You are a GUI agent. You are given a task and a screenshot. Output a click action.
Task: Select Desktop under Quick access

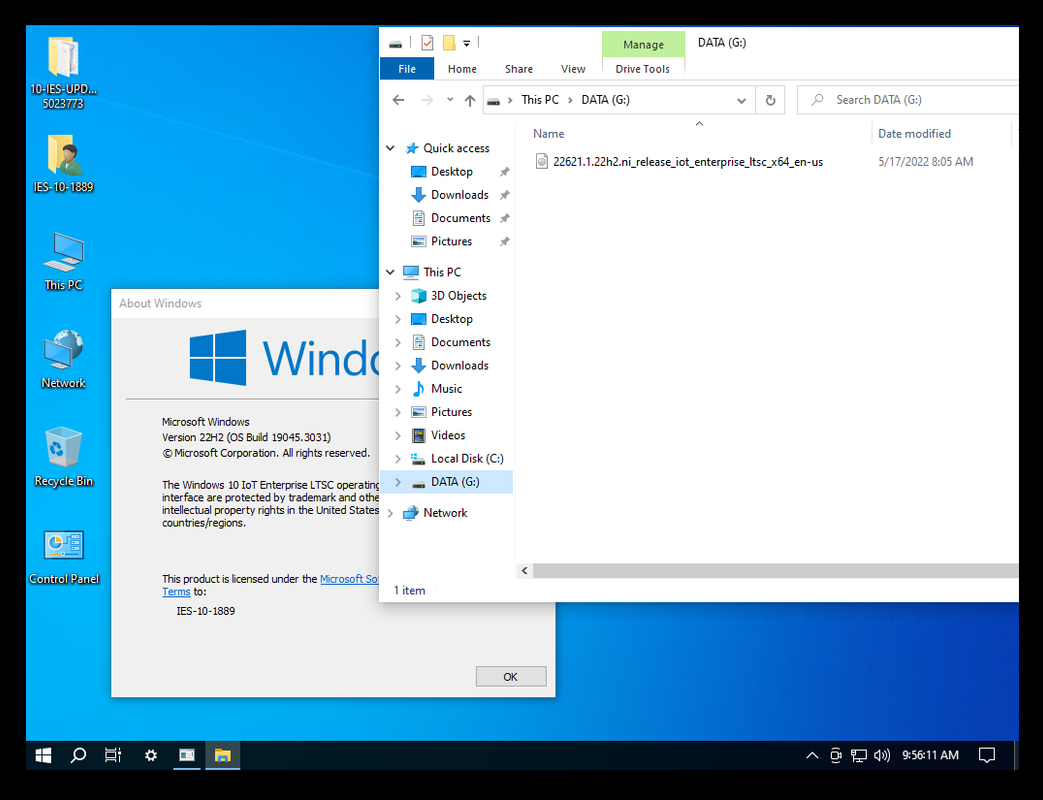click(452, 172)
